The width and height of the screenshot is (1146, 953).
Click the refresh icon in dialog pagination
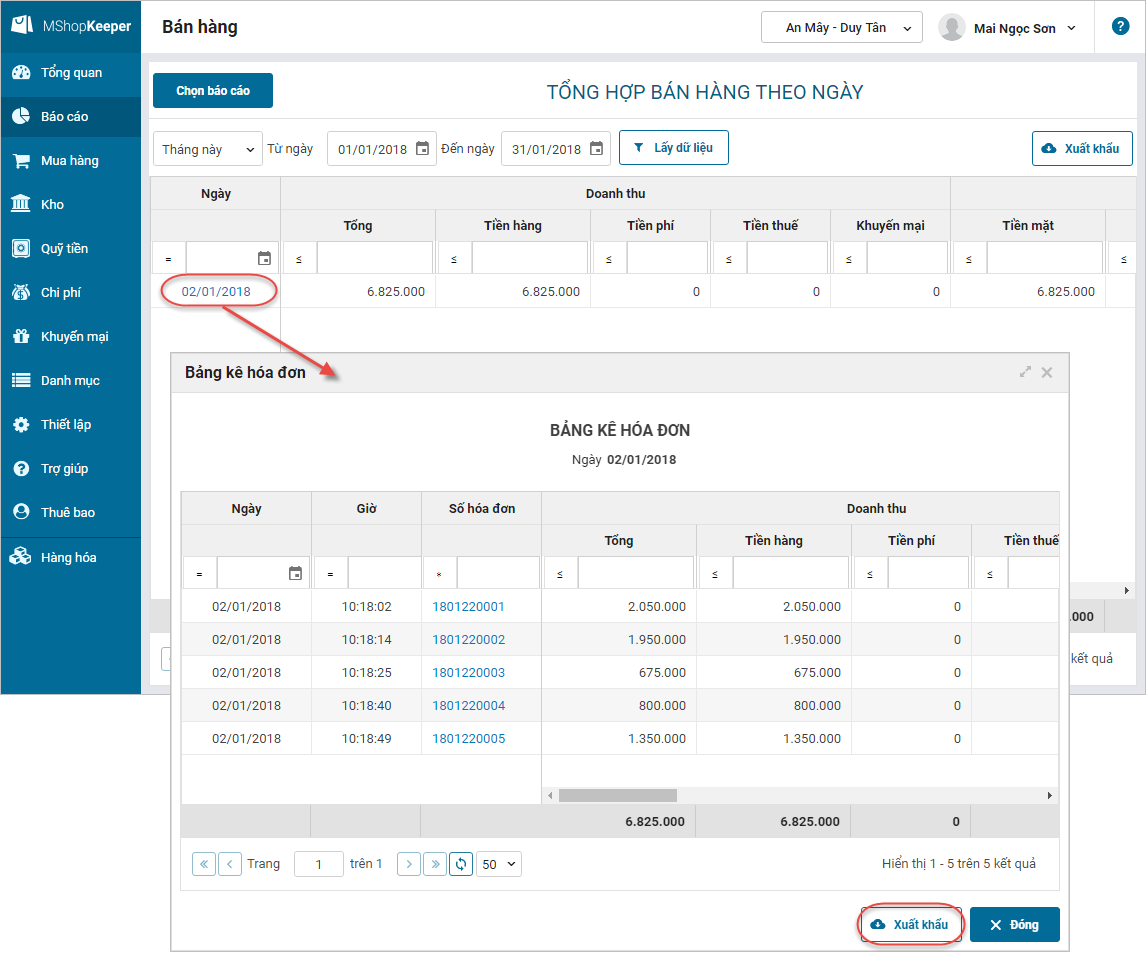coord(460,864)
